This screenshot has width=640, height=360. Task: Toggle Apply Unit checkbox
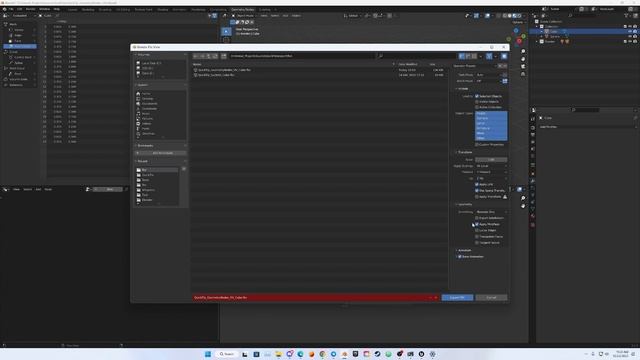point(477,184)
